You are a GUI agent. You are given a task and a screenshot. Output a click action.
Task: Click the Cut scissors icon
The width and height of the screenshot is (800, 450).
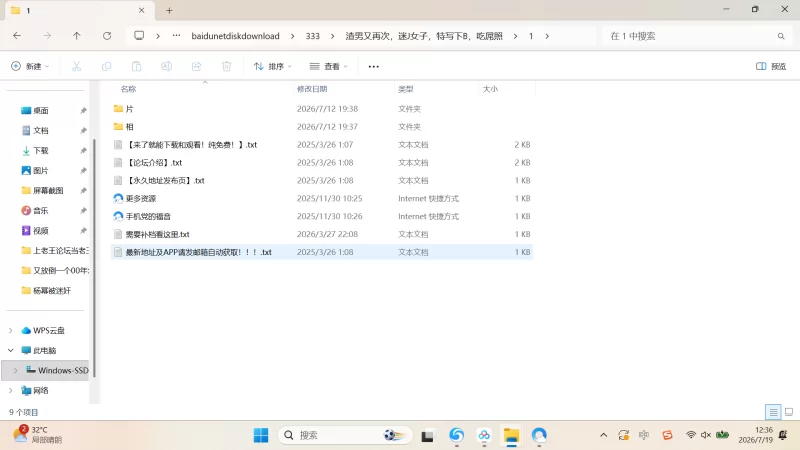(77, 66)
